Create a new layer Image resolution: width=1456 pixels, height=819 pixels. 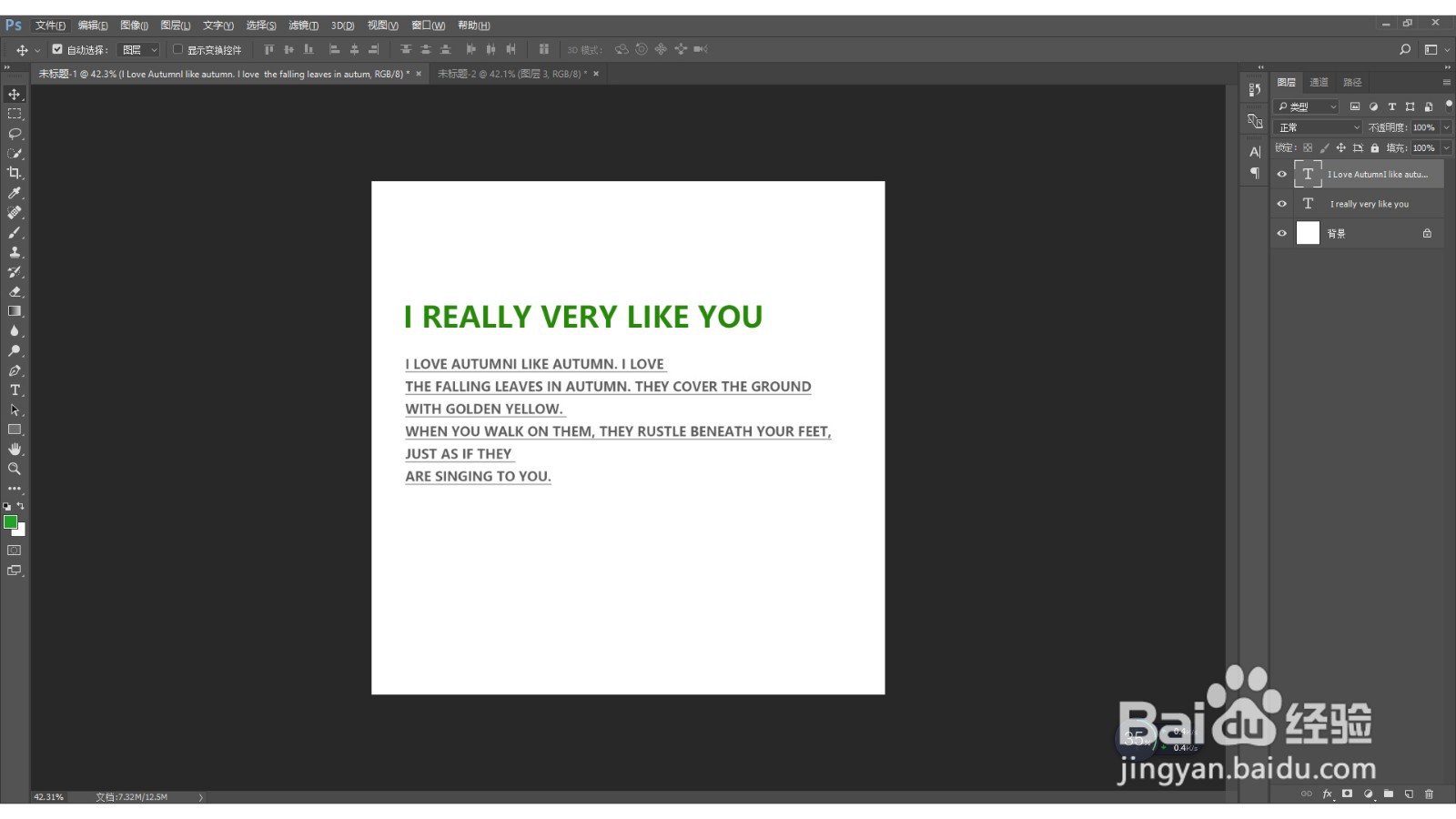(1409, 794)
